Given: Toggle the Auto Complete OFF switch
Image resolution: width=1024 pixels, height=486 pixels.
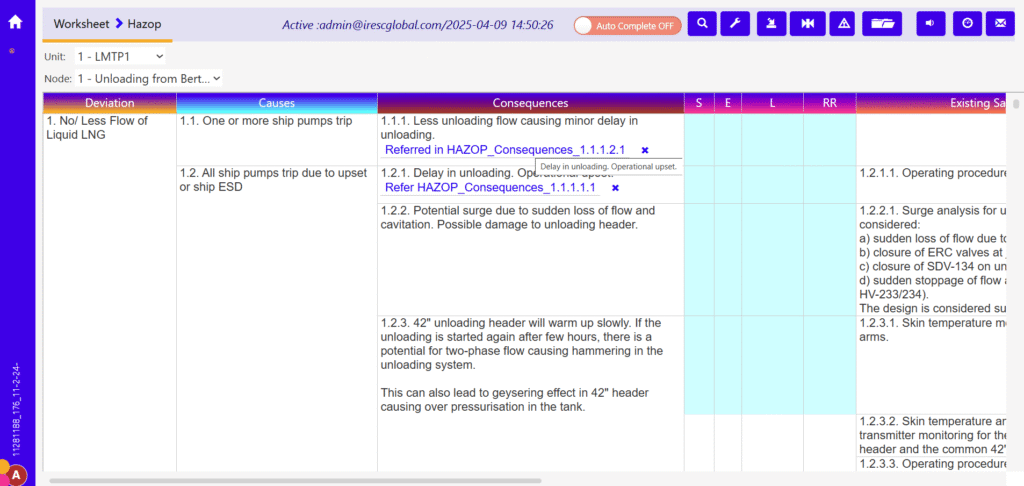Looking at the screenshot, I should (x=627, y=25).
